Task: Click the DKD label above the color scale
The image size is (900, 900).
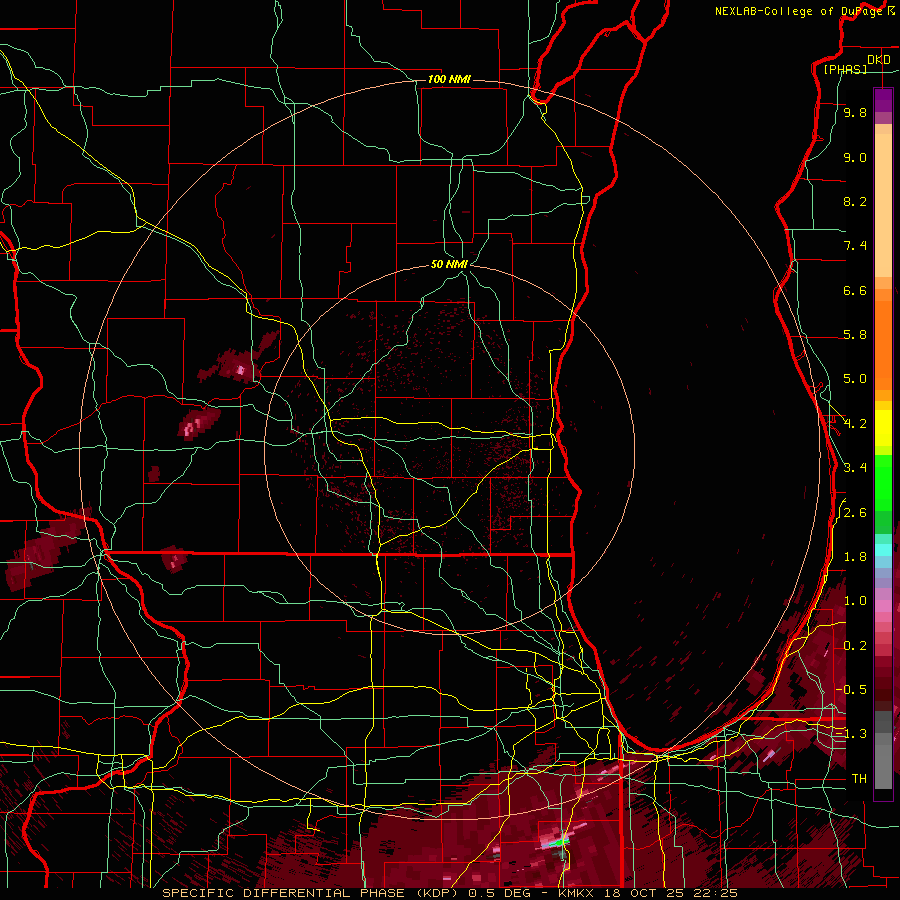Action: [x=879, y=60]
